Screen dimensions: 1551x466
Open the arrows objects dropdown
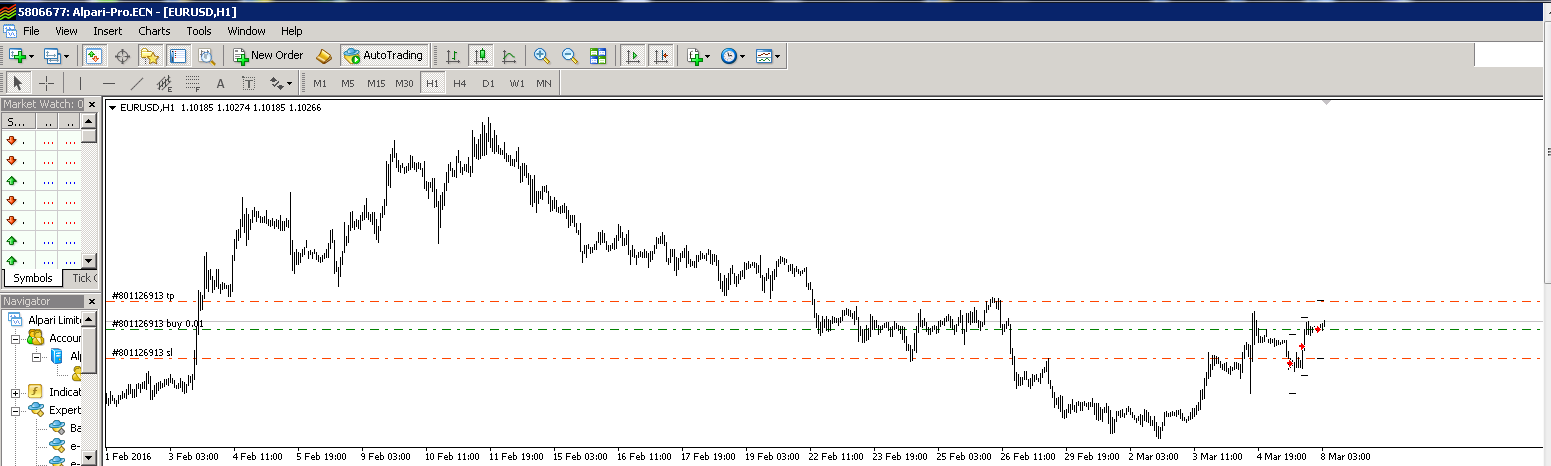[290, 84]
